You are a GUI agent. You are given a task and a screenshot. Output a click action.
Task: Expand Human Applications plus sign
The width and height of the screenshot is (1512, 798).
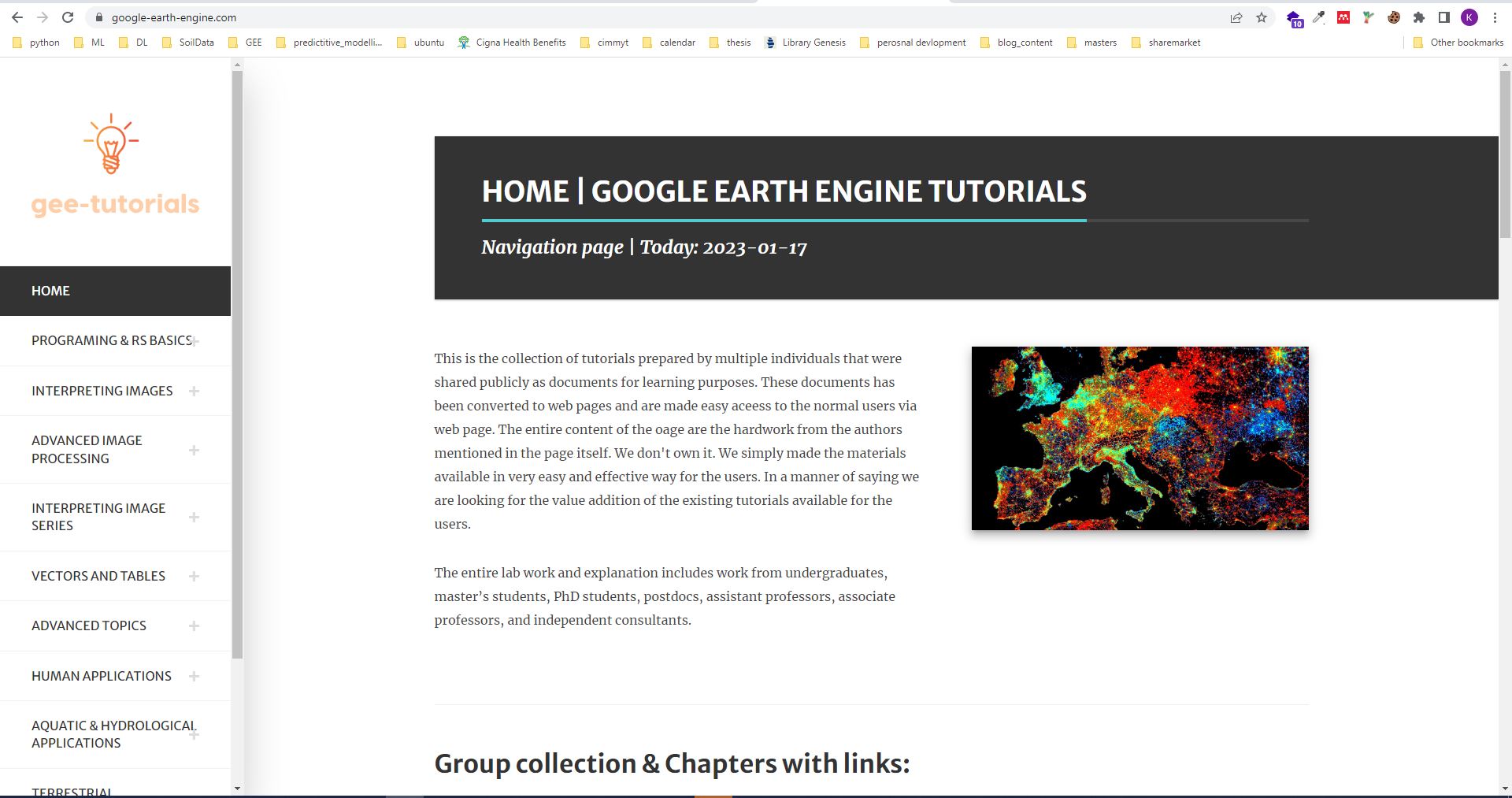[x=195, y=676]
